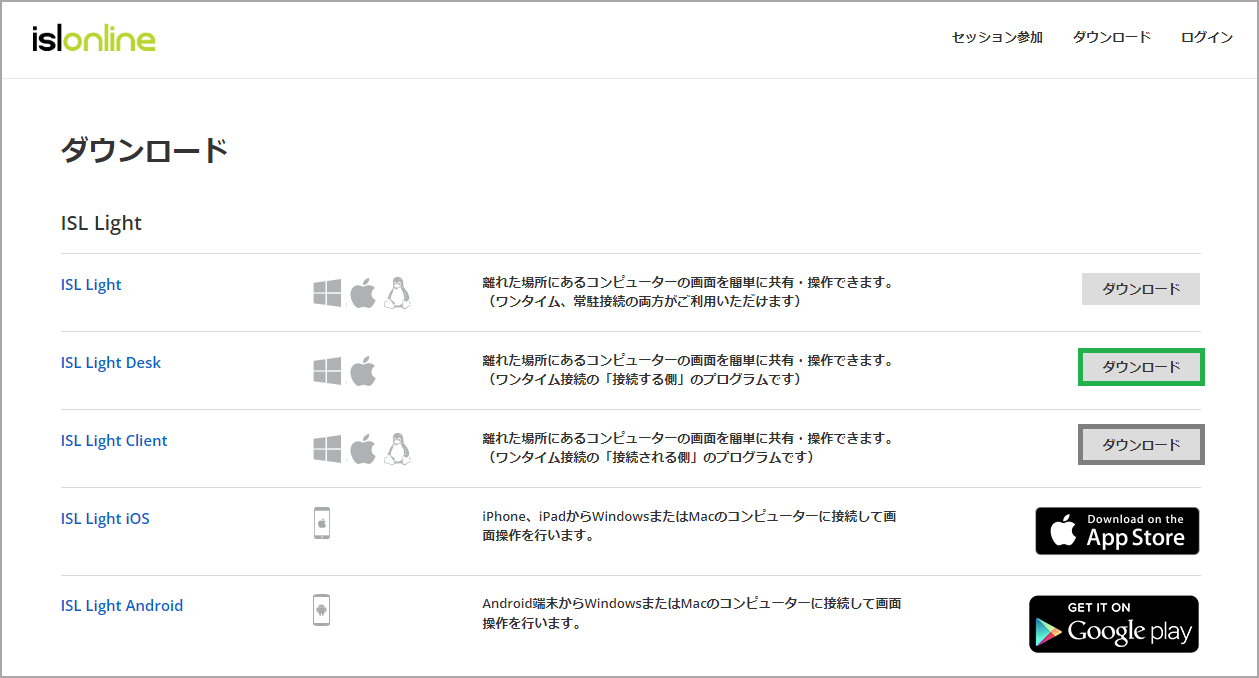Screen dimensions: 1259x678
Task: Click the Windows icon in ISL Light row
Action: tap(327, 293)
